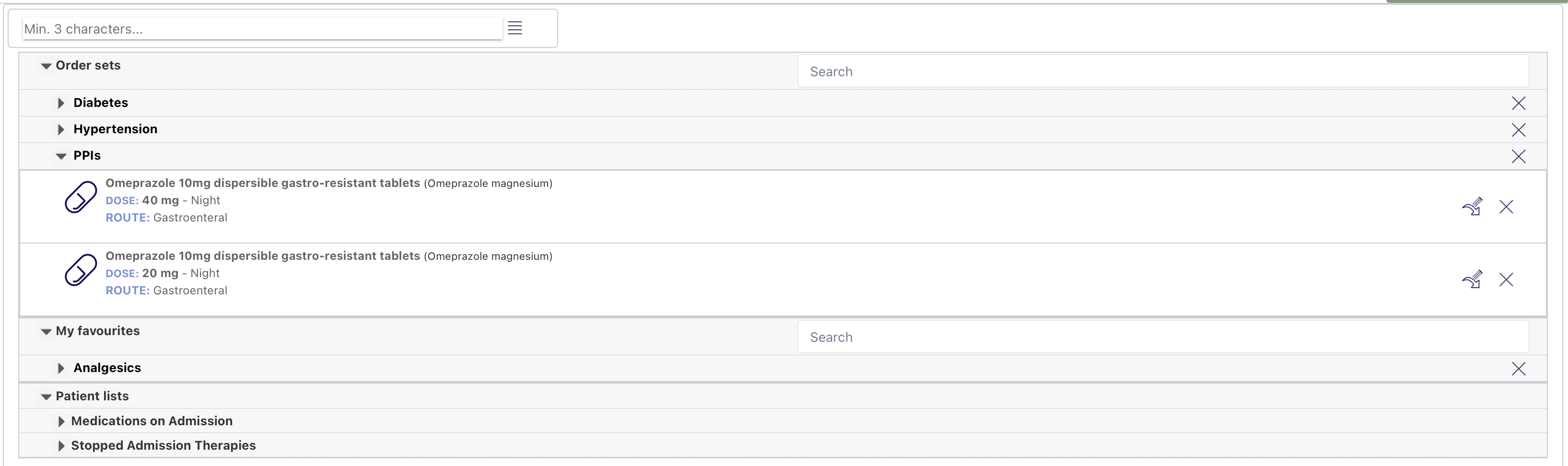Collapse the PPIs order set
Screen dimensions: 1568x466
pyautogui.click(x=61, y=156)
